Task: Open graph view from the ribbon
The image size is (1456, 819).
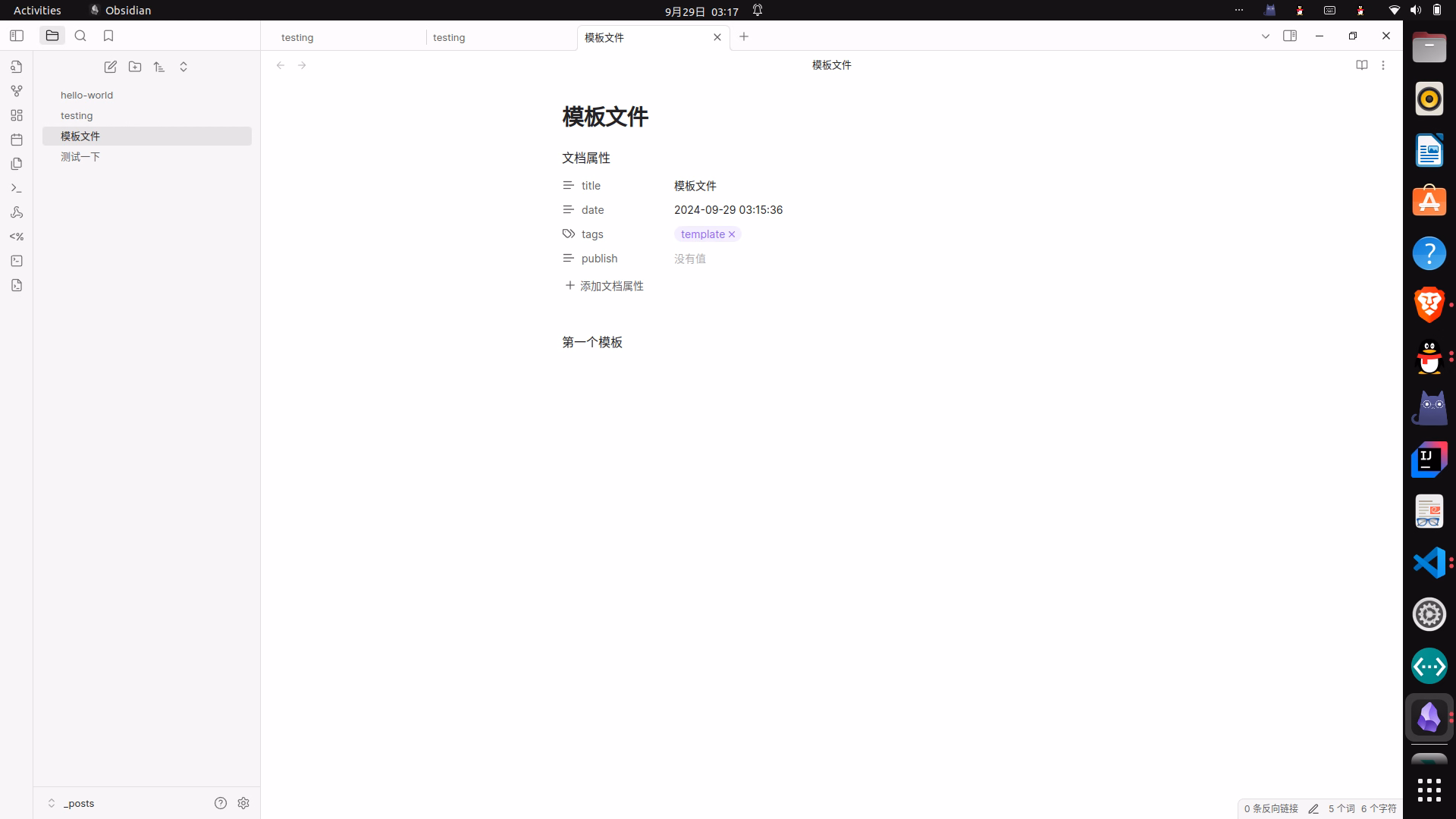Action: tap(17, 91)
